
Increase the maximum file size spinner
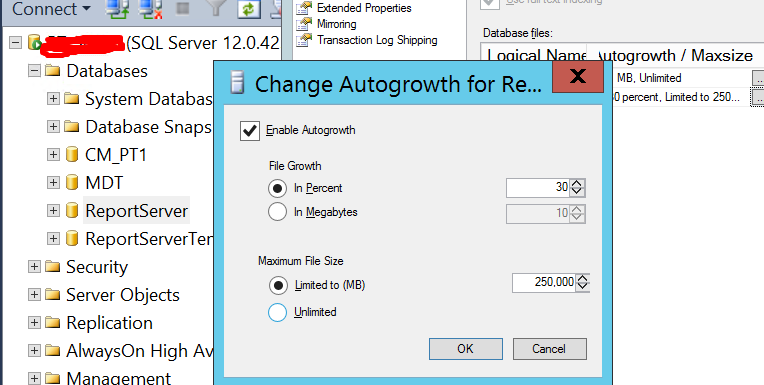click(x=582, y=278)
